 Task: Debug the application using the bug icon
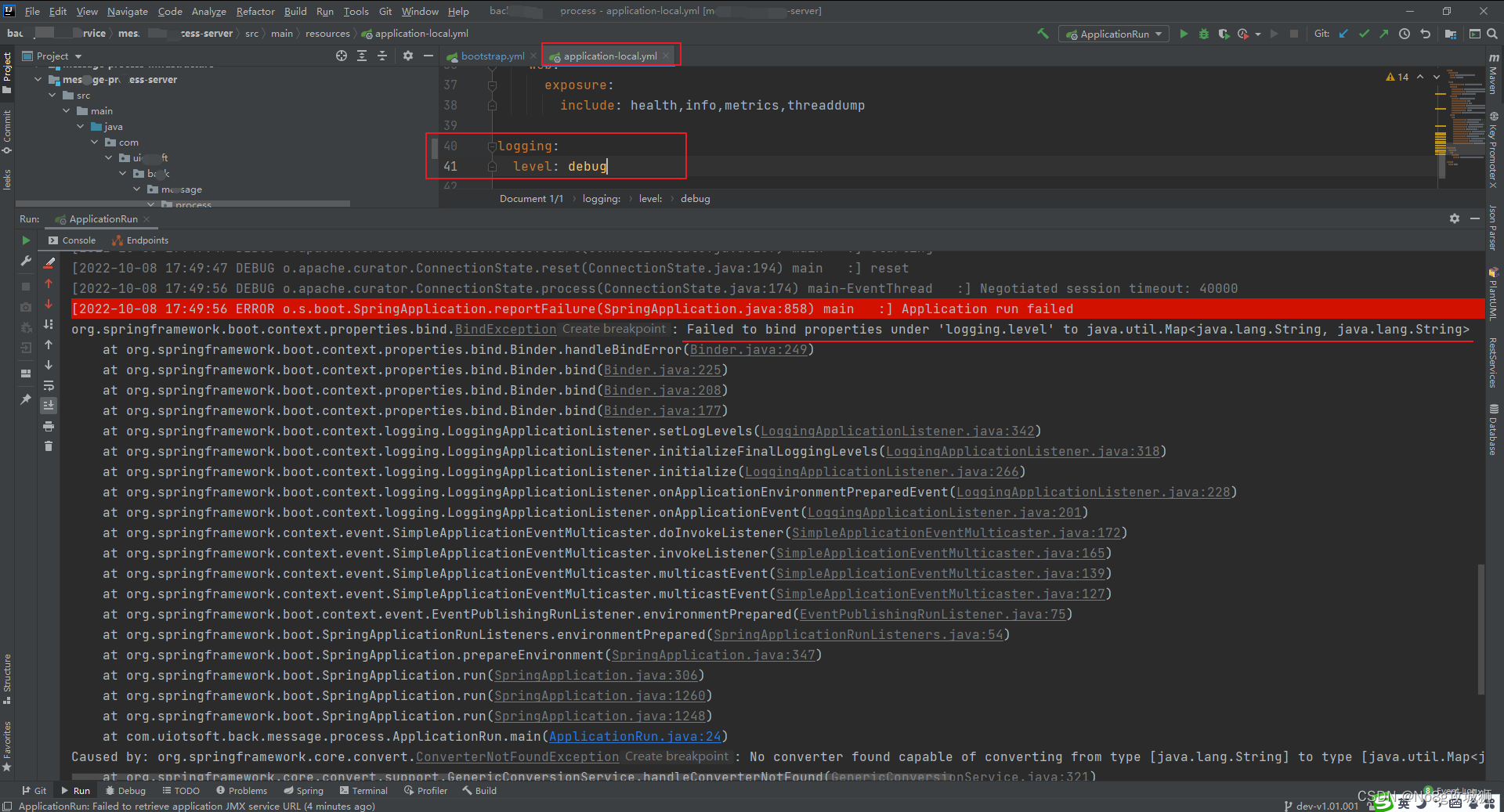tap(1204, 34)
